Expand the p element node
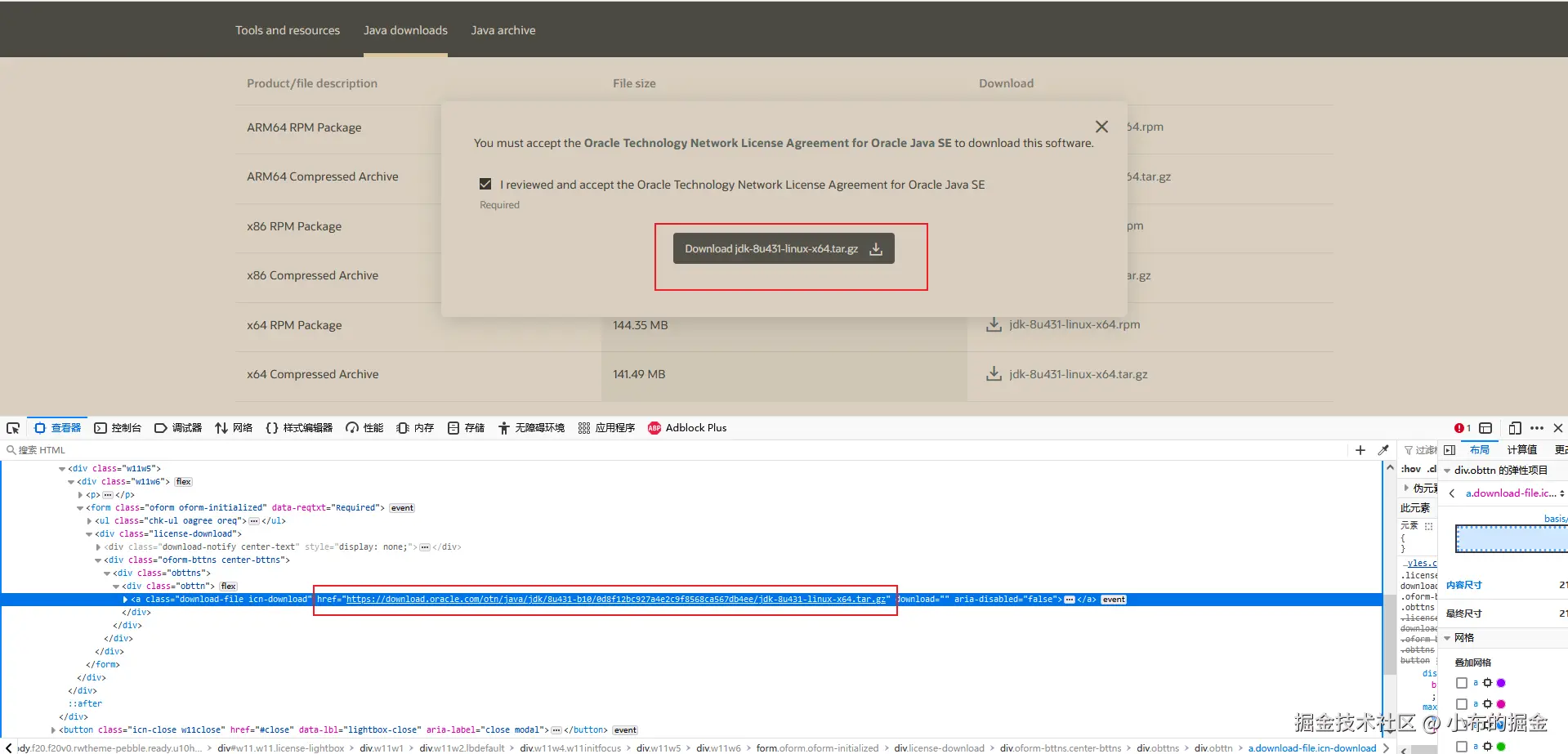 [80, 495]
